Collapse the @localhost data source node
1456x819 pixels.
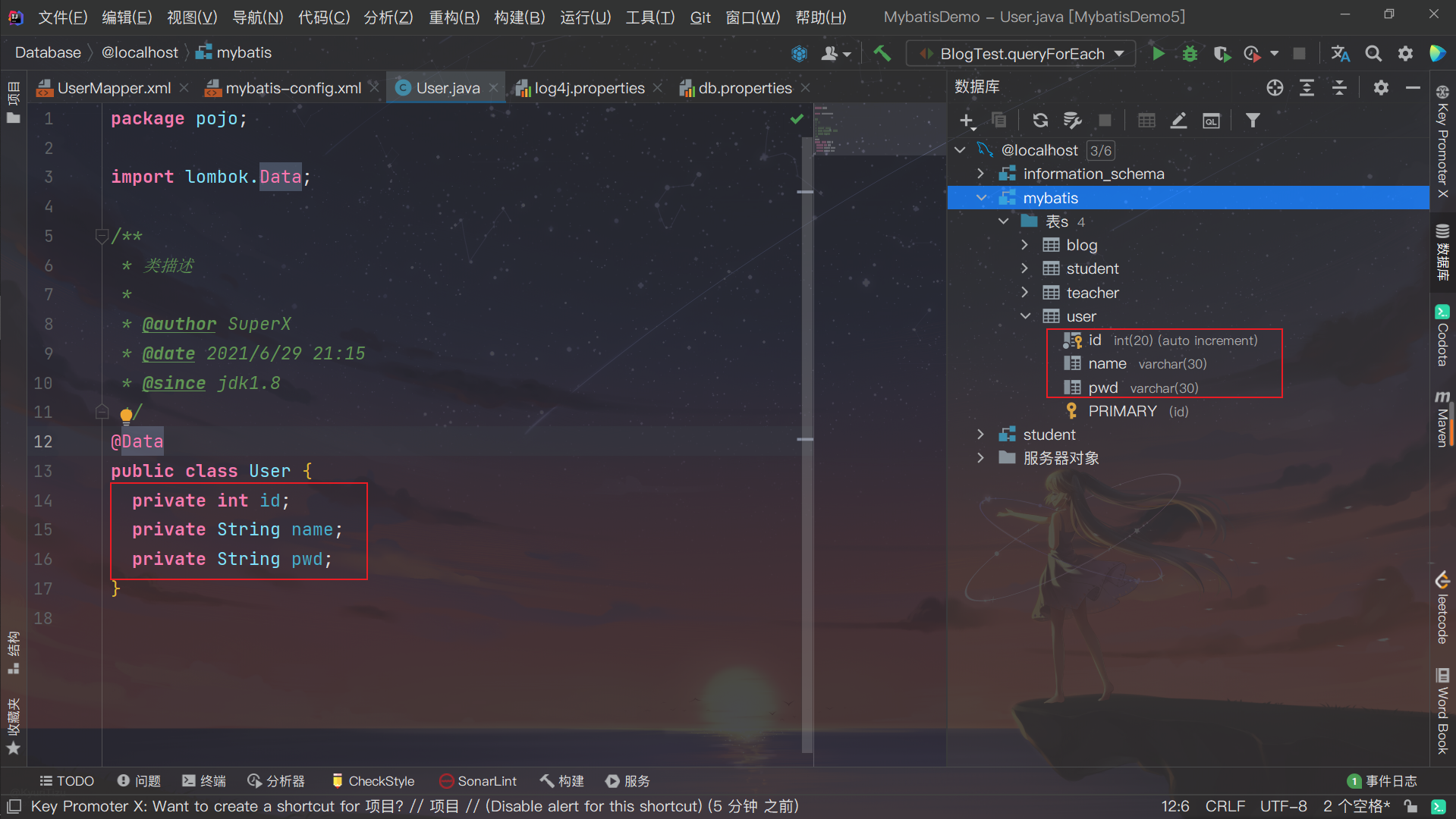click(961, 150)
